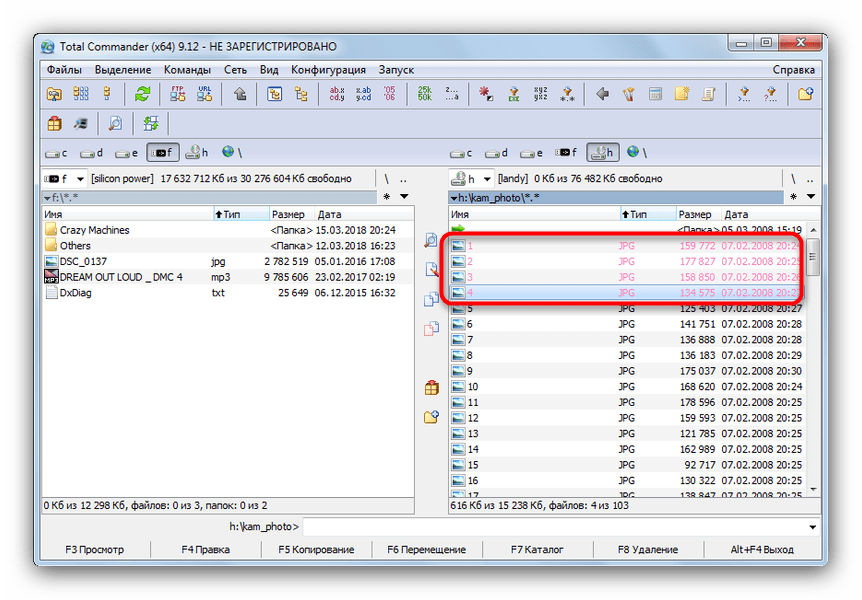The image size is (862, 600).
Task: Switch left panel to drive c
Action: click(x=56, y=153)
